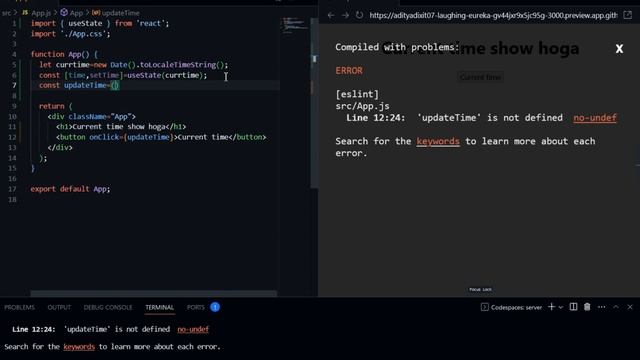
Task: Go forward in the browser preview
Action: 345,15
